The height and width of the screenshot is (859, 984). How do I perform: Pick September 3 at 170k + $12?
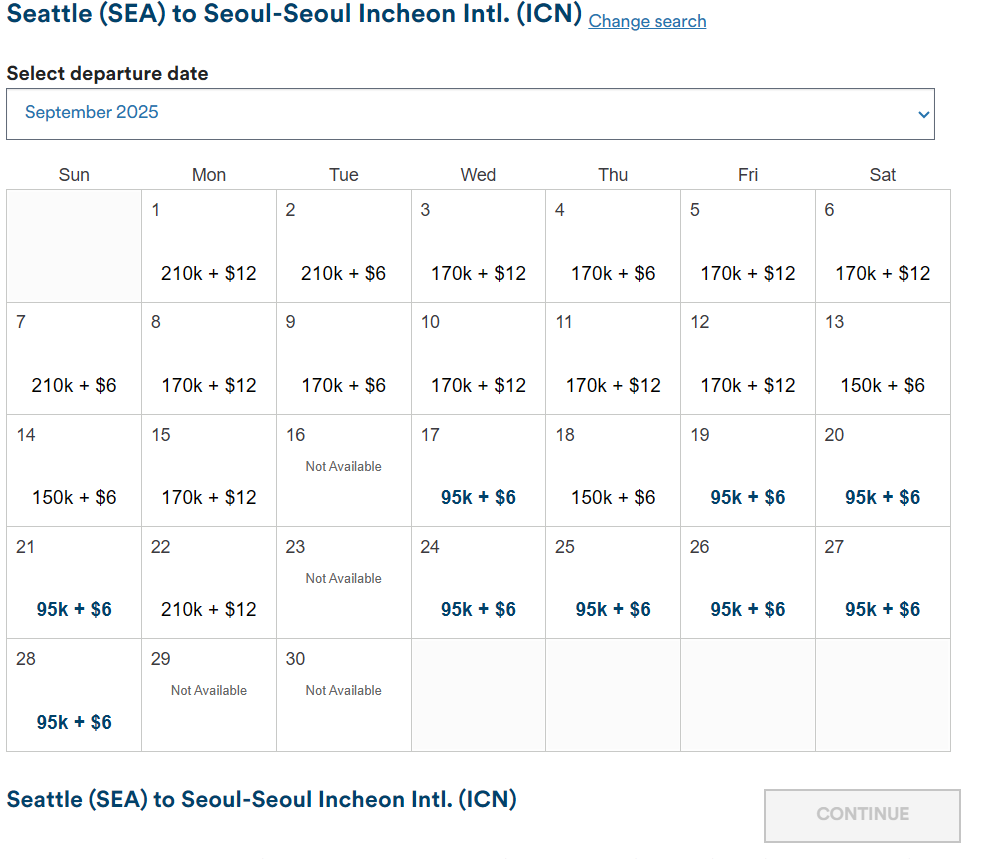[x=478, y=273]
